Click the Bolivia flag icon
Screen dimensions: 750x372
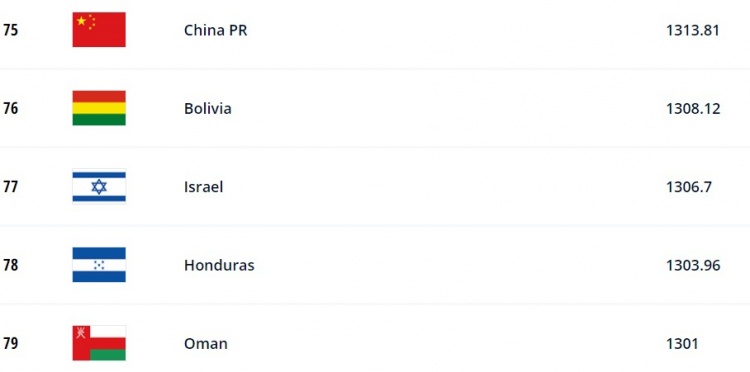click(99, 108)
